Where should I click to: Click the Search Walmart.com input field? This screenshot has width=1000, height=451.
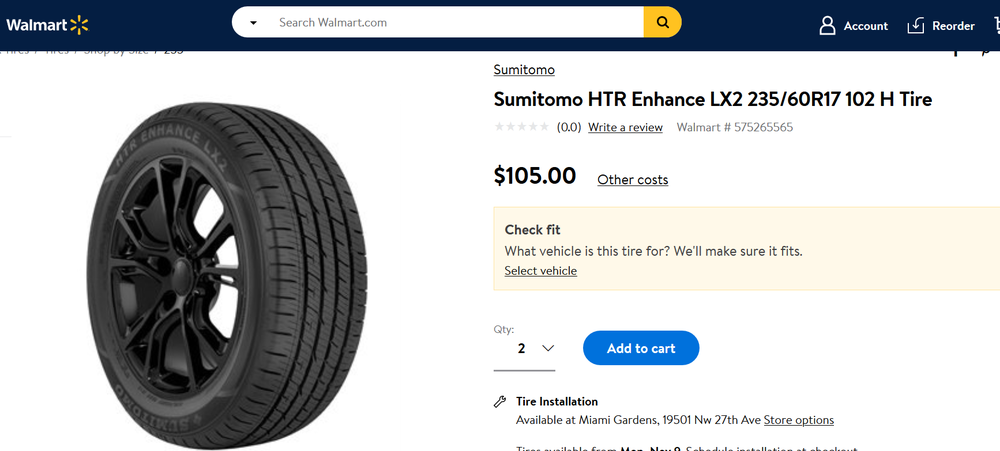455,22
